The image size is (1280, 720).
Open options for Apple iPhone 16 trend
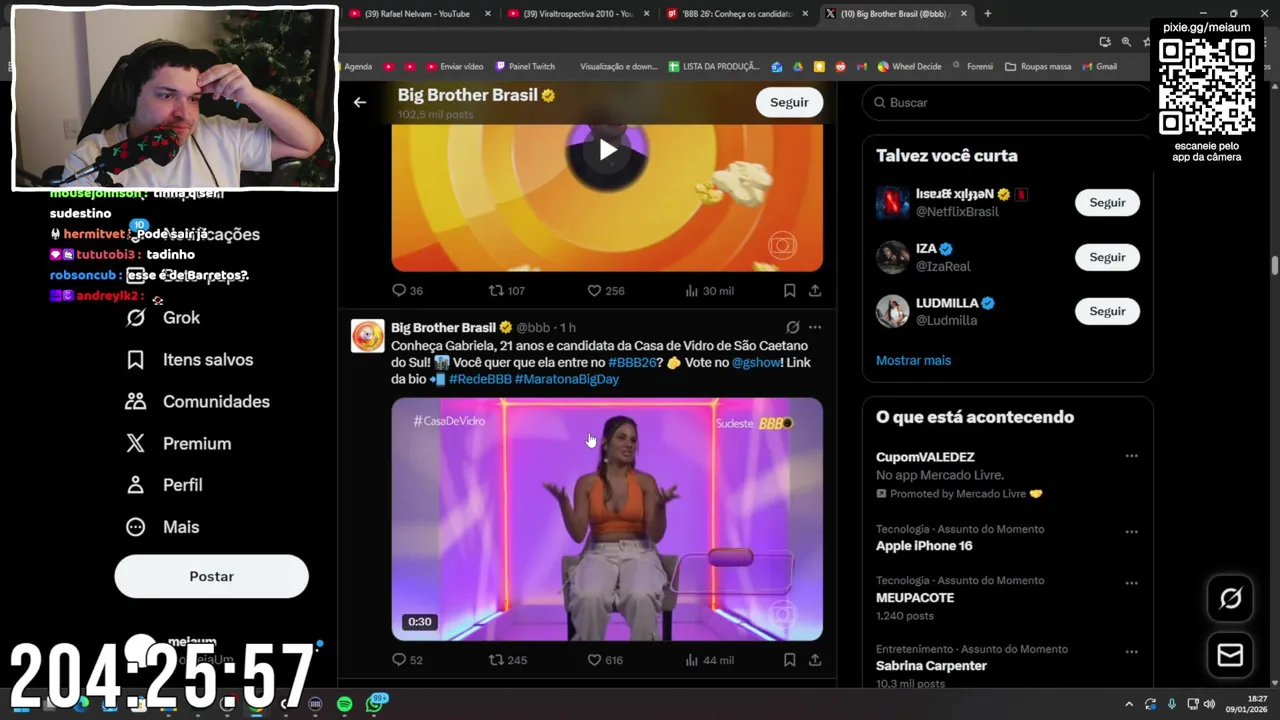pyautogui.click(x=1131, y=532)
